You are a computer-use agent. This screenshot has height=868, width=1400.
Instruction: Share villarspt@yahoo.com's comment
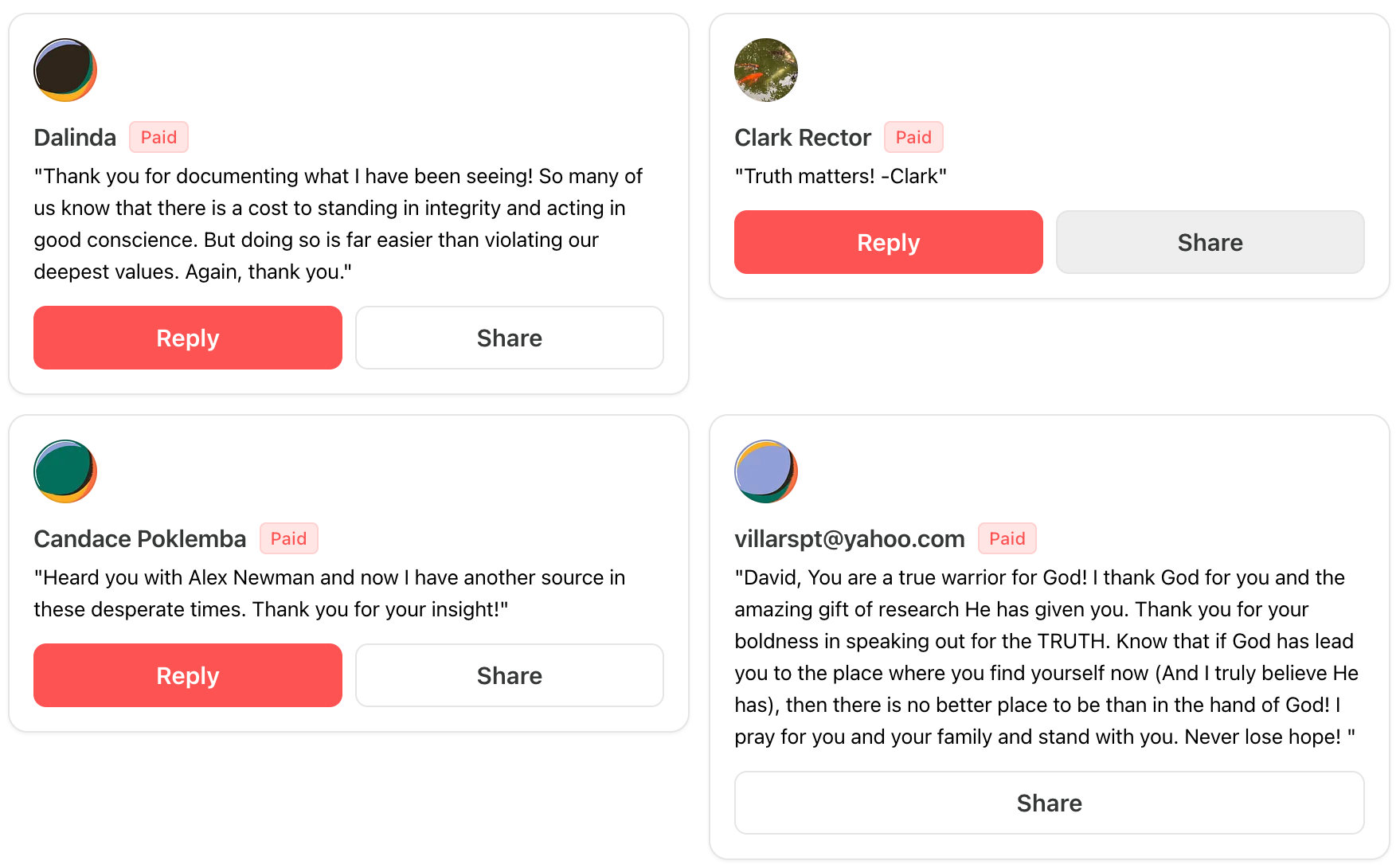point(1050,803)
